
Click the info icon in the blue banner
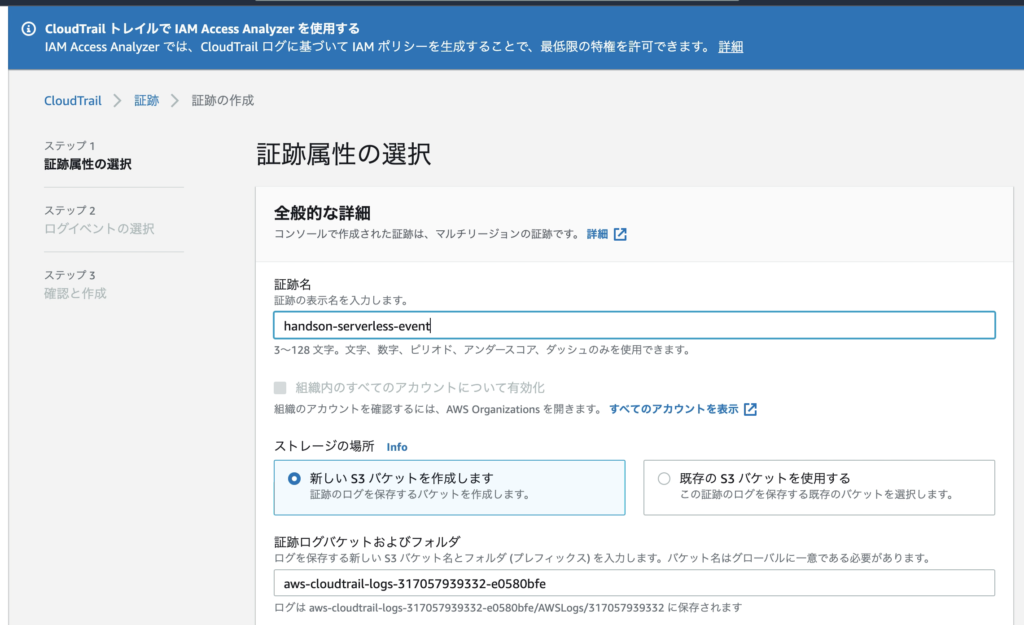28,29
